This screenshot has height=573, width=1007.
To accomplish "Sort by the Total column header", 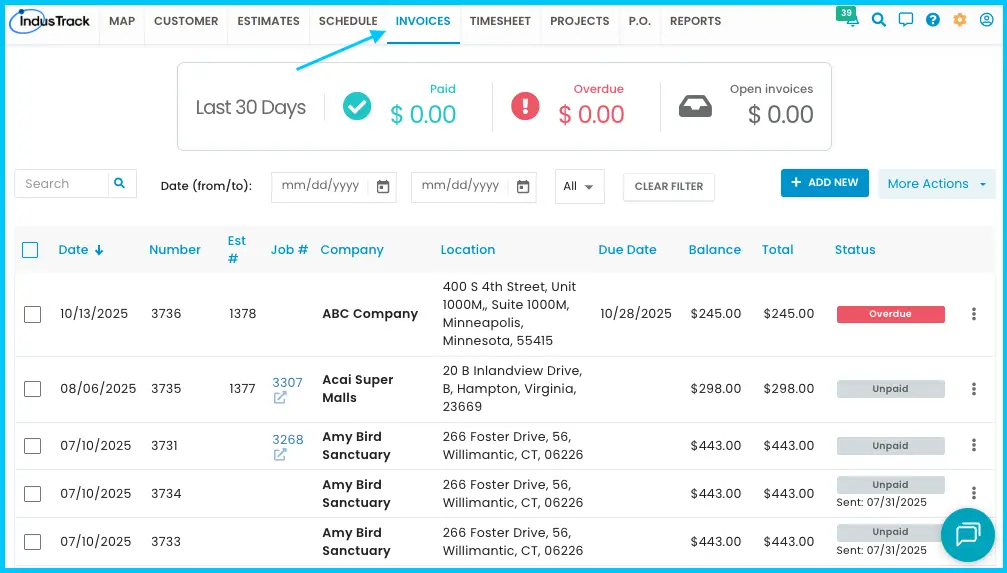I will [778, 250].
